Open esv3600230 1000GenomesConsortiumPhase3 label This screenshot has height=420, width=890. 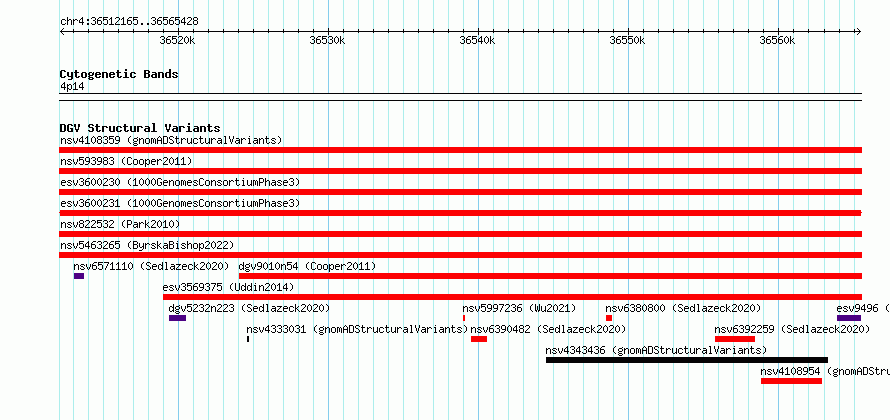(x=180, y=182)
